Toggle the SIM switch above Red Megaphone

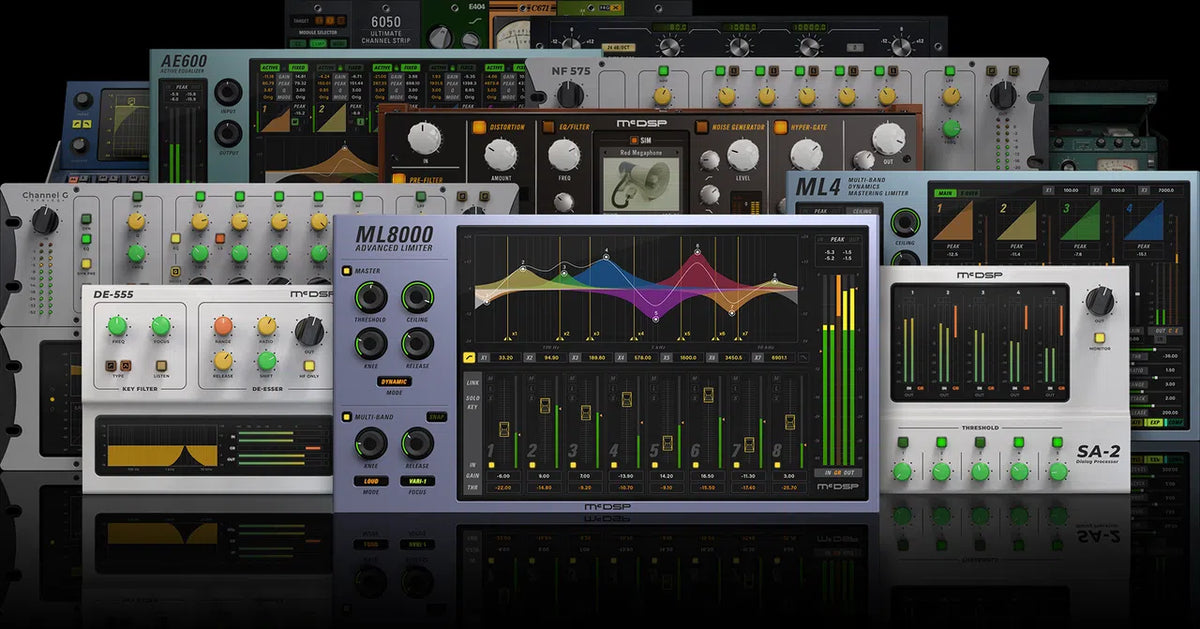(634, 140)
